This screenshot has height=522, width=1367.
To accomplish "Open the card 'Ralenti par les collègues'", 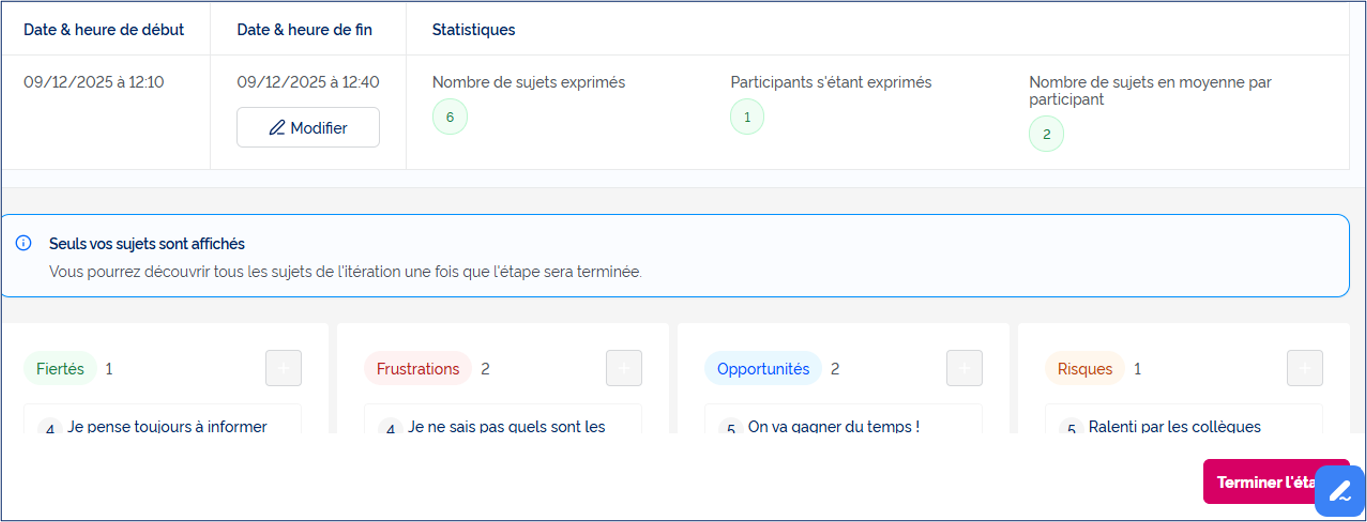I will [1184, 420].
